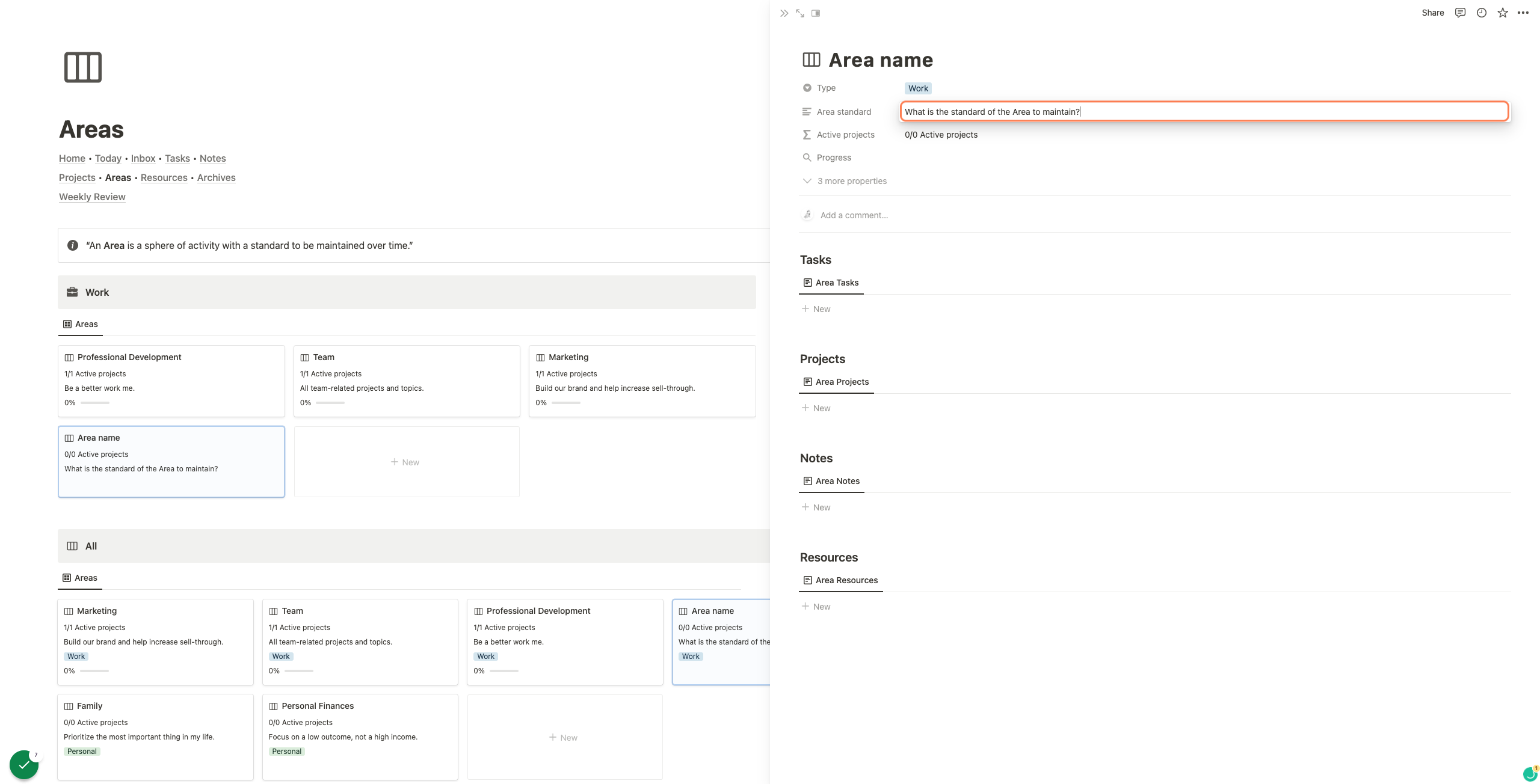Image resolution: width=1540 pixels, height=784 pixels.
Task: Open the Work type tag selector
Action: pyautogui.click(x=918, y=88)
